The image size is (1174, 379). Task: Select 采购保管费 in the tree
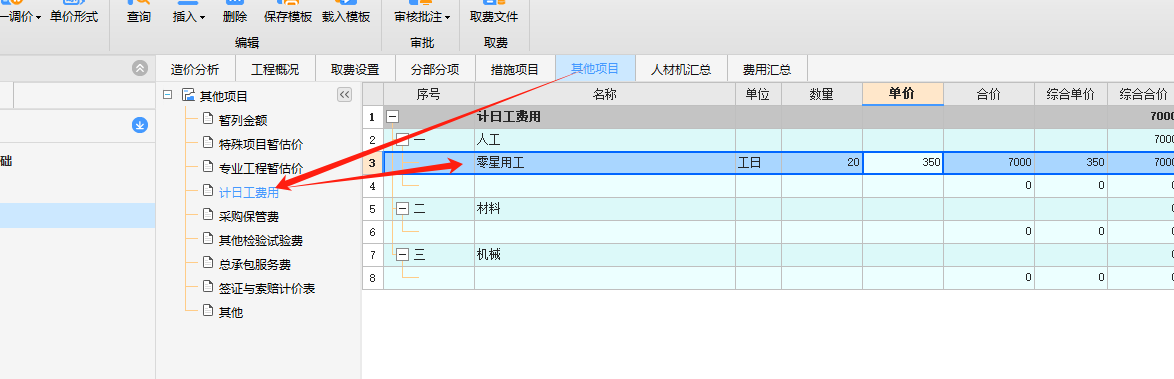(x=249, y=216)
